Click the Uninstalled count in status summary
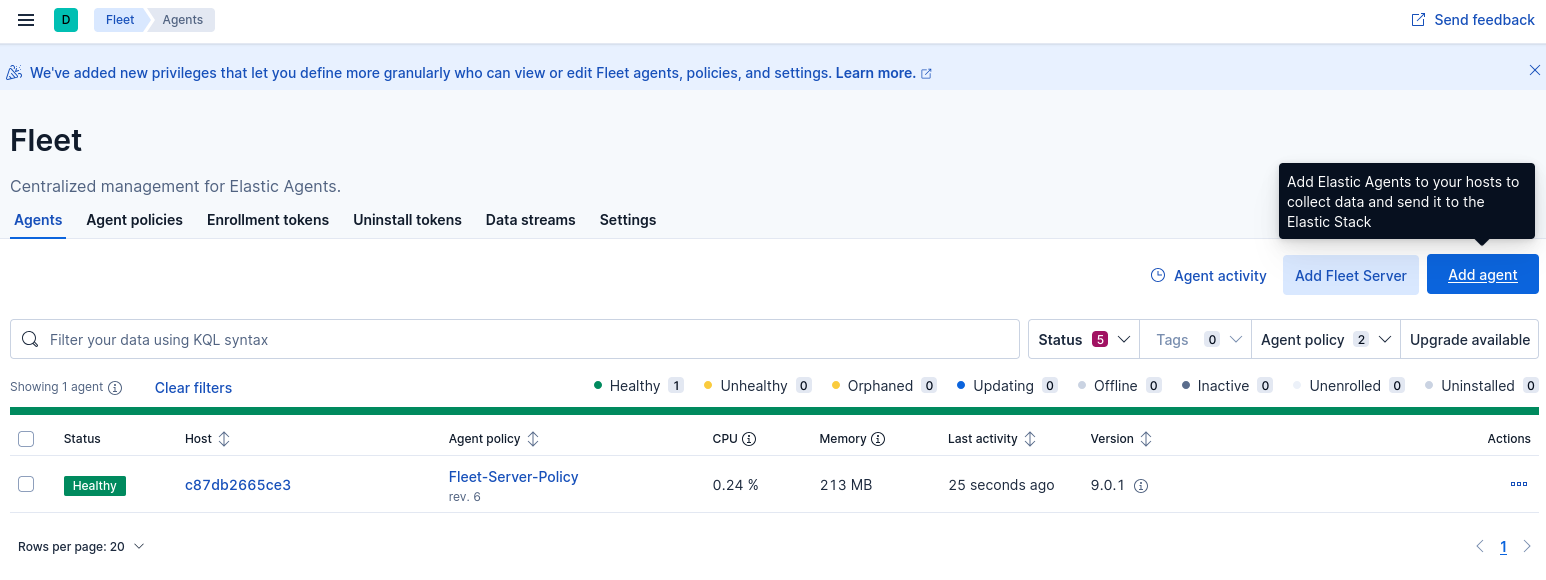 [x=1530, y=386]
